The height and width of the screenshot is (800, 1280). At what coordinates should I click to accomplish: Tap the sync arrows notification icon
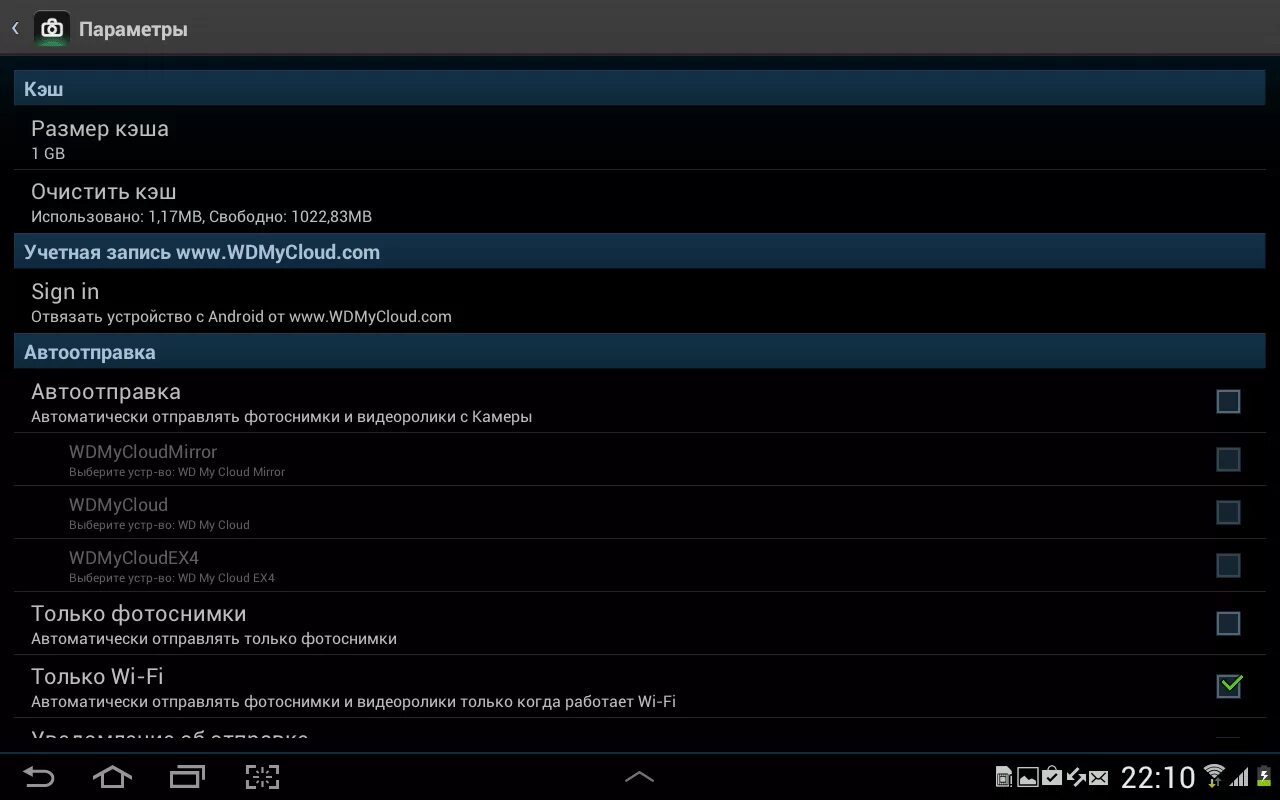click(x=1076, y=777)
